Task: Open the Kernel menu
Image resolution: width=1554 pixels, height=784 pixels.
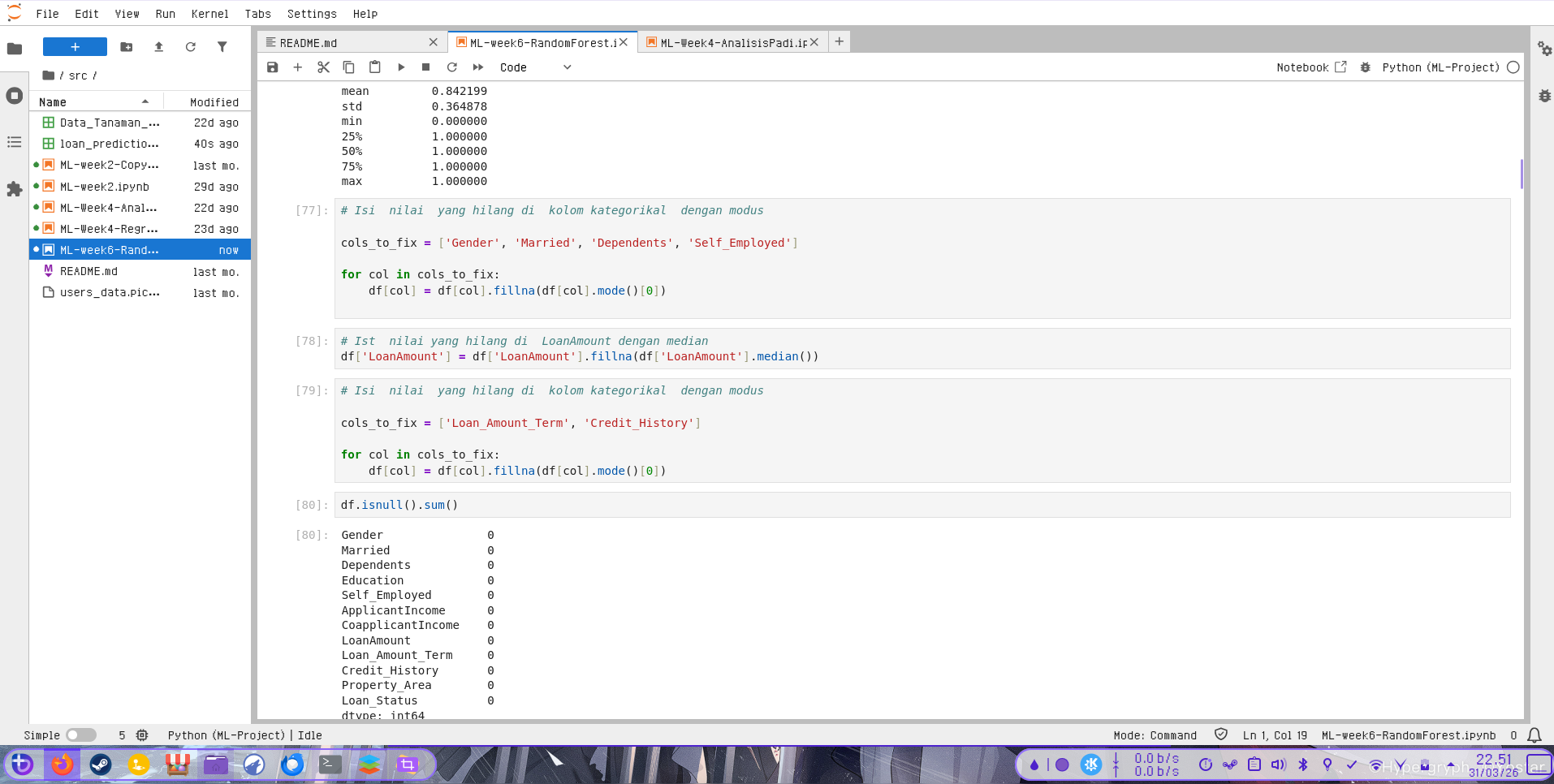Action: pyautogui.click(x=209, y=14)
